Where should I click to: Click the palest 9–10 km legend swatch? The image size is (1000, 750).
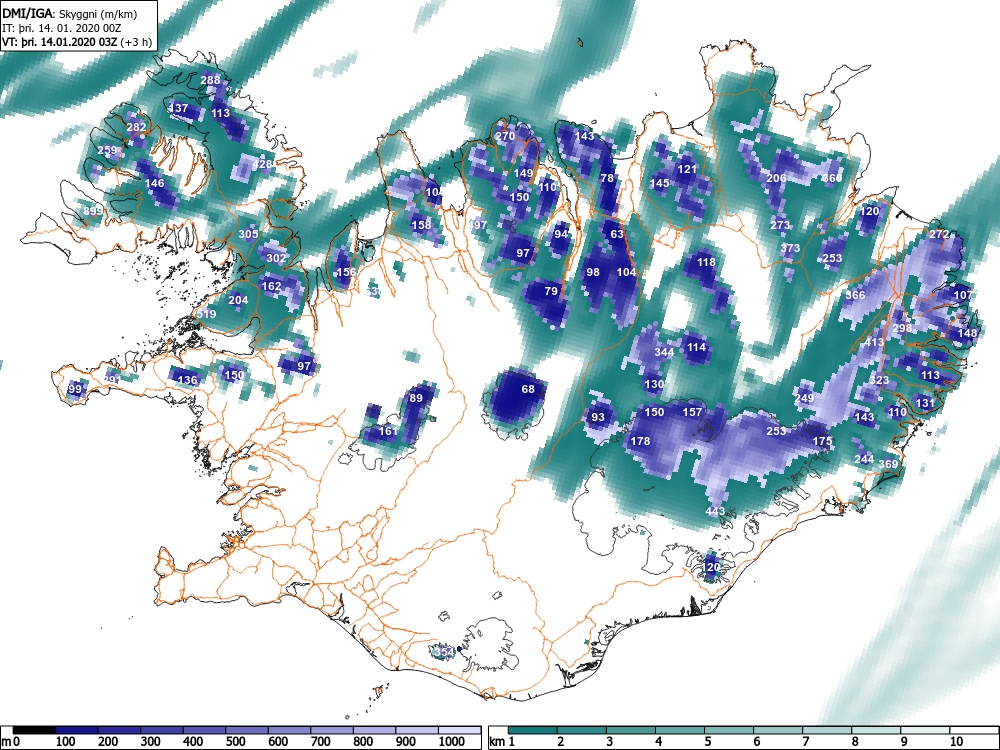tap(925, 730)
